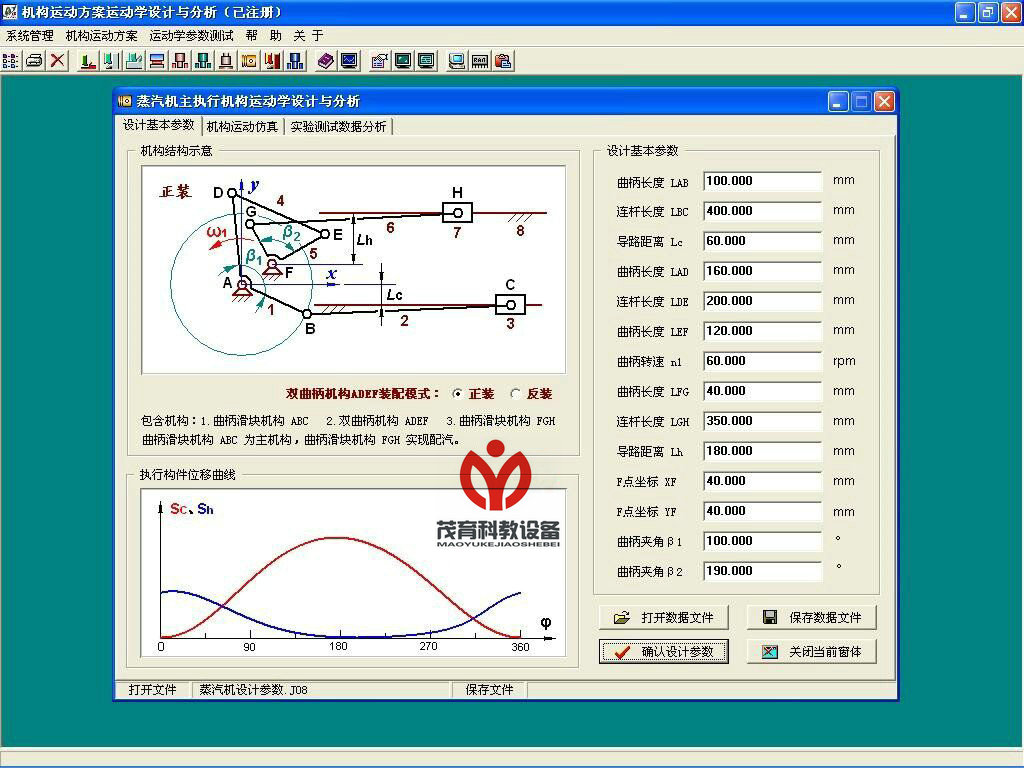
Task: Open the 运动学参数测试 menu
Action: tap(191, 35)
